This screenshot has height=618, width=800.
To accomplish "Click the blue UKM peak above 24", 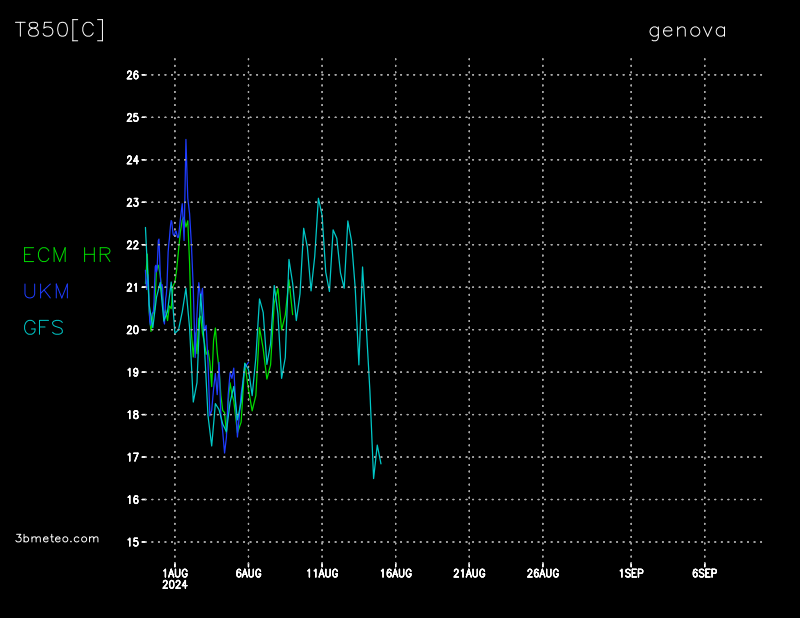I will pos(186,141).
